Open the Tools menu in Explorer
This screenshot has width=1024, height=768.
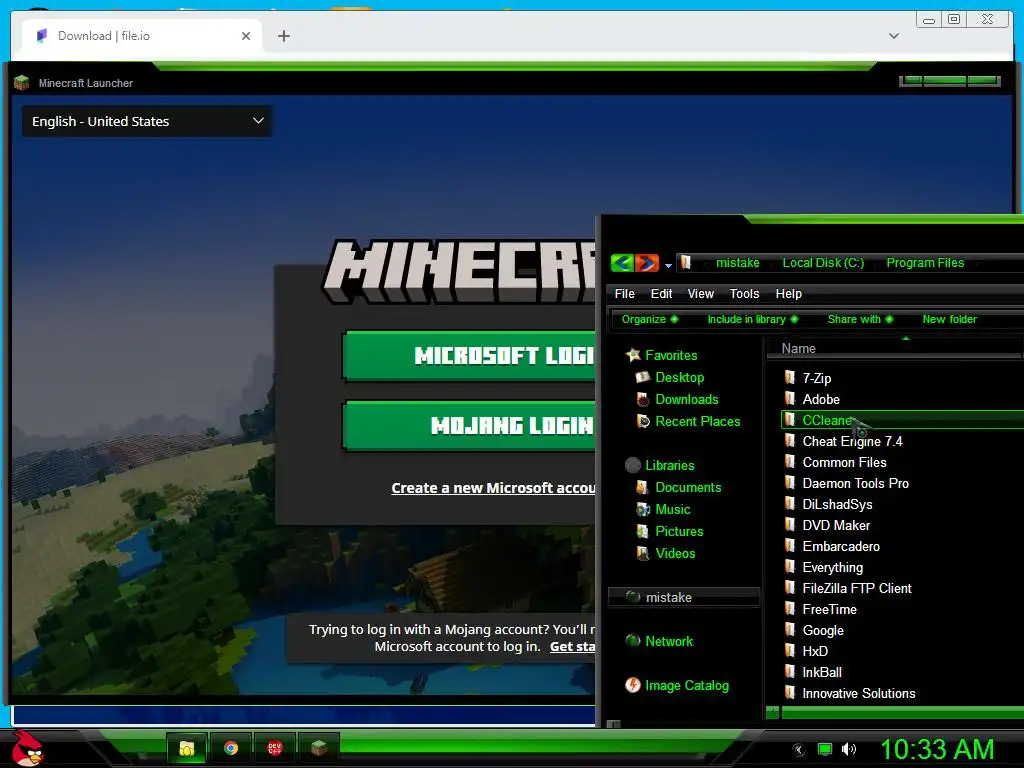[x=744, y=294]
